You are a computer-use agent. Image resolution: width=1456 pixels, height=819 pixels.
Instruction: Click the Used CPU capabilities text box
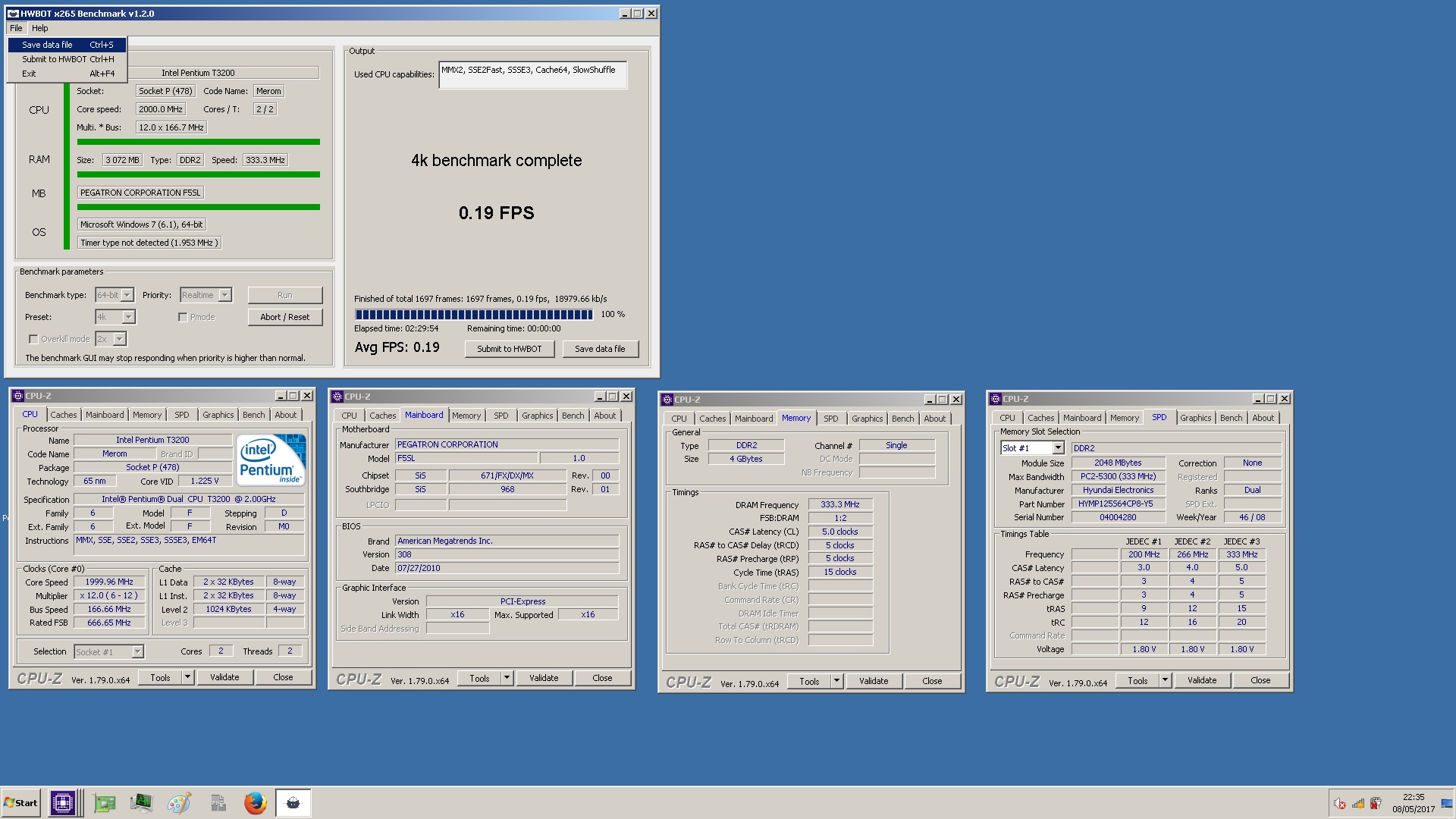pyautogui.click(x=532, y=75)
